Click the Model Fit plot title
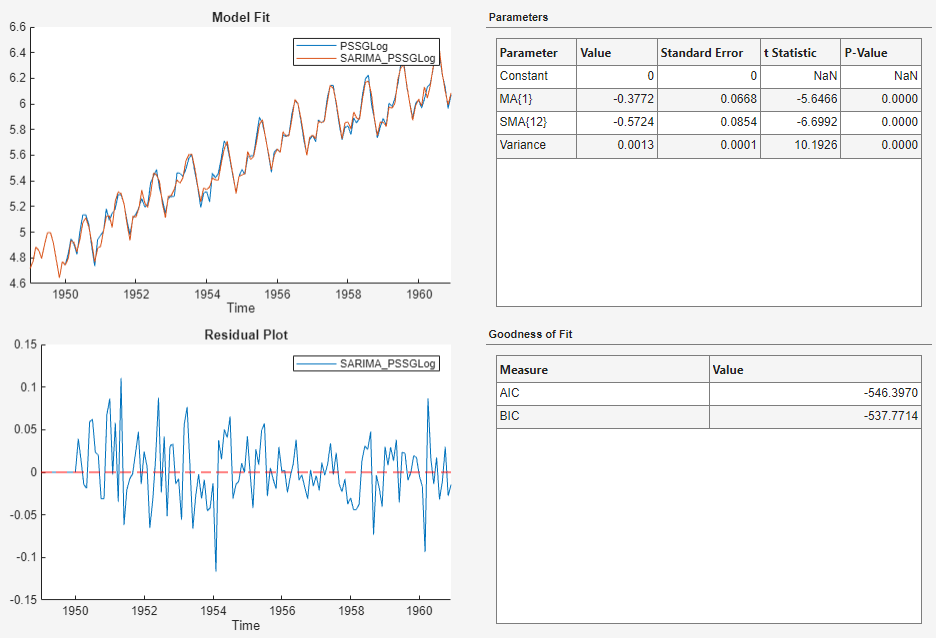936x638 pixels. 240,17
